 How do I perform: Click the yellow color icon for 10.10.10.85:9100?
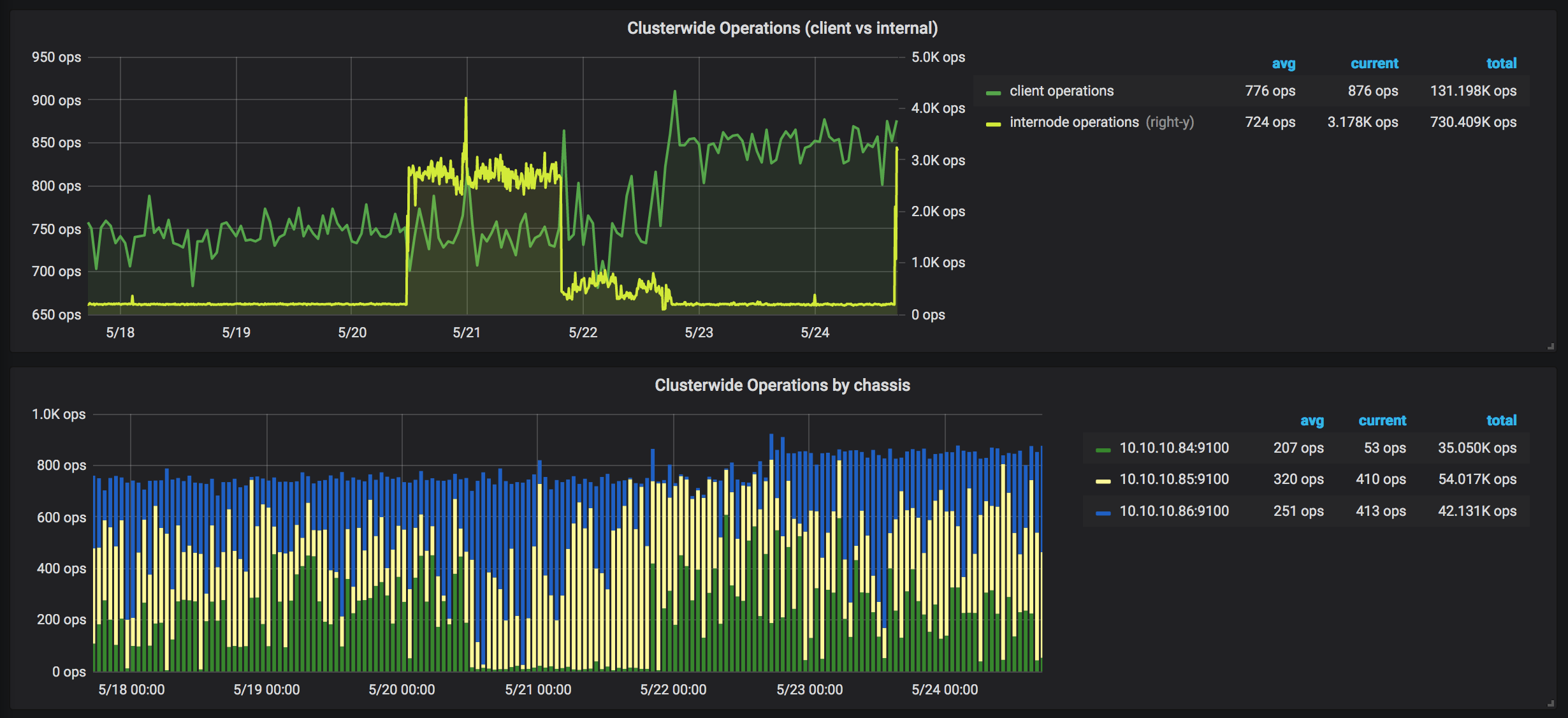[1103, 481]
